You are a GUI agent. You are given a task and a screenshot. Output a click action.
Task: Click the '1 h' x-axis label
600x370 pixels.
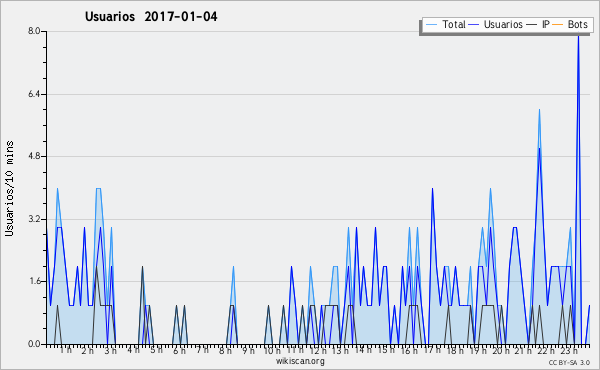pyautogui.click(x=66, y=350)
